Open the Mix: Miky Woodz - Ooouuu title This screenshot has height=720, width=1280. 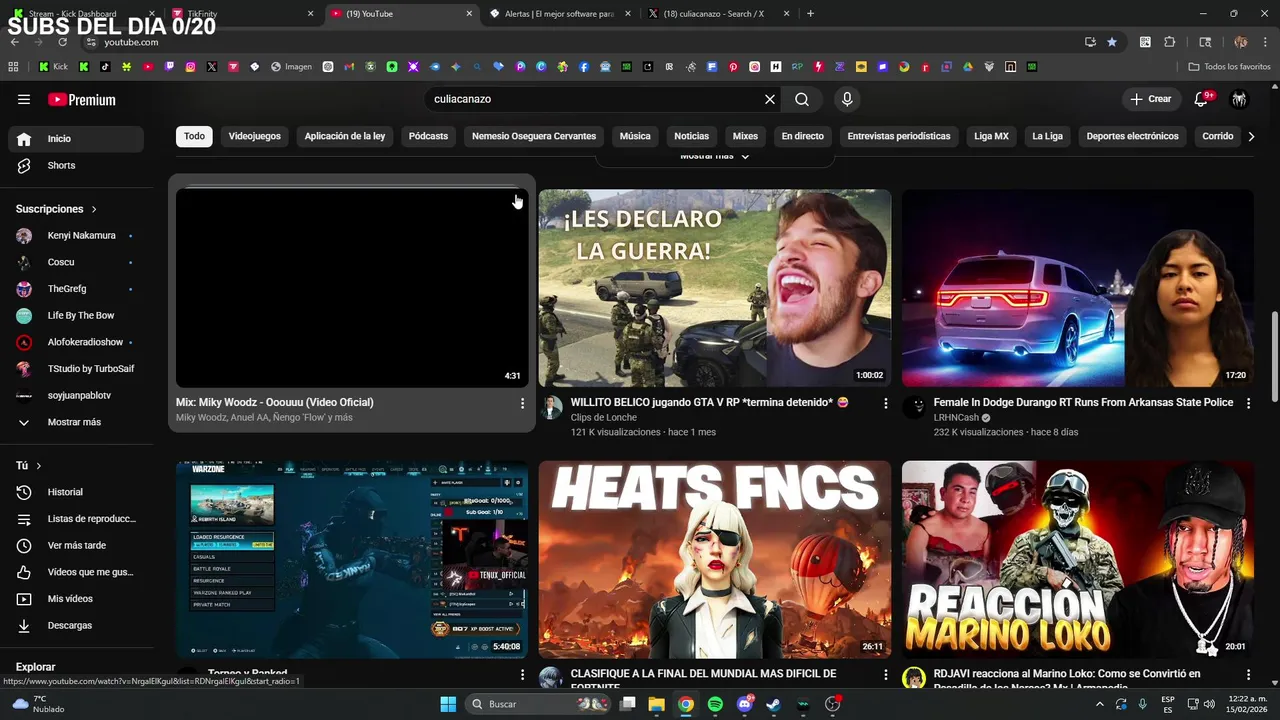[x=275, y=402]
